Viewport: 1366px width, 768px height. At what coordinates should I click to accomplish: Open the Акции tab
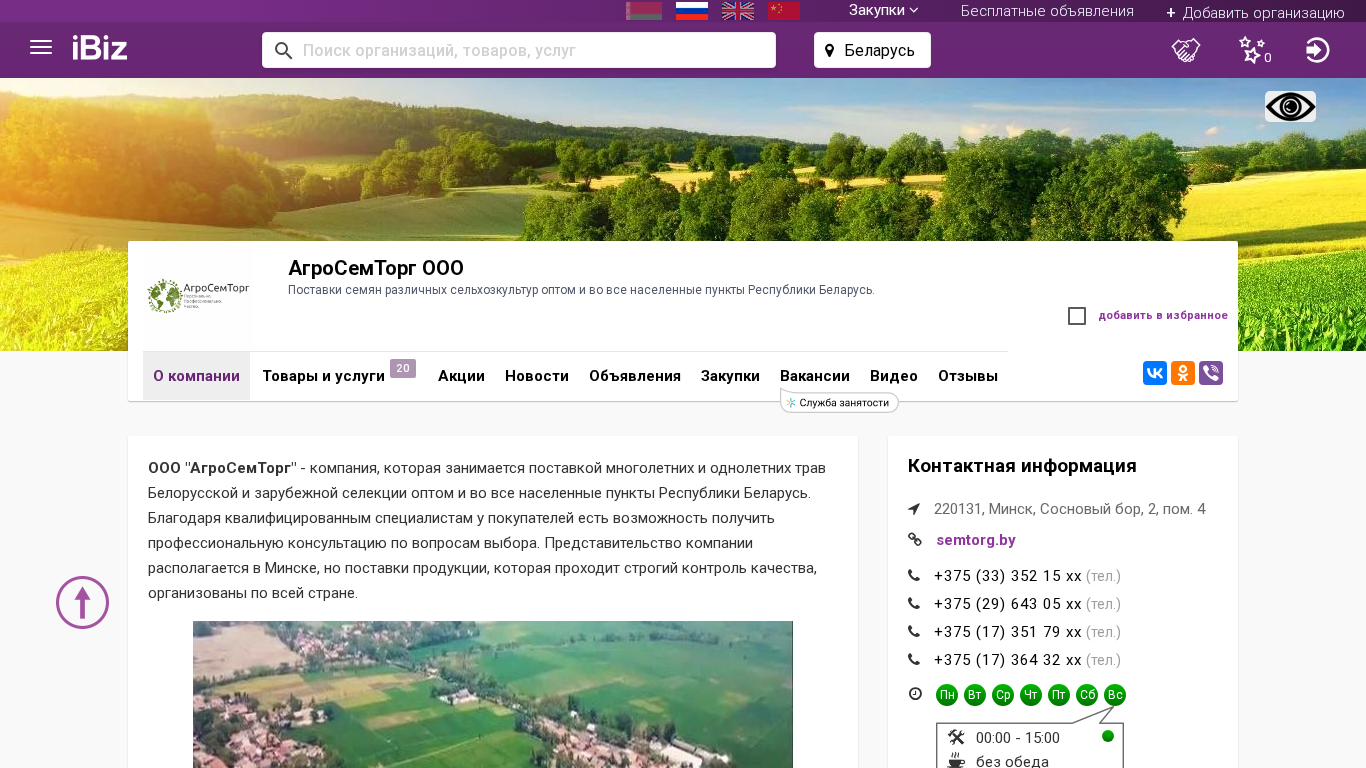point(461,376)
